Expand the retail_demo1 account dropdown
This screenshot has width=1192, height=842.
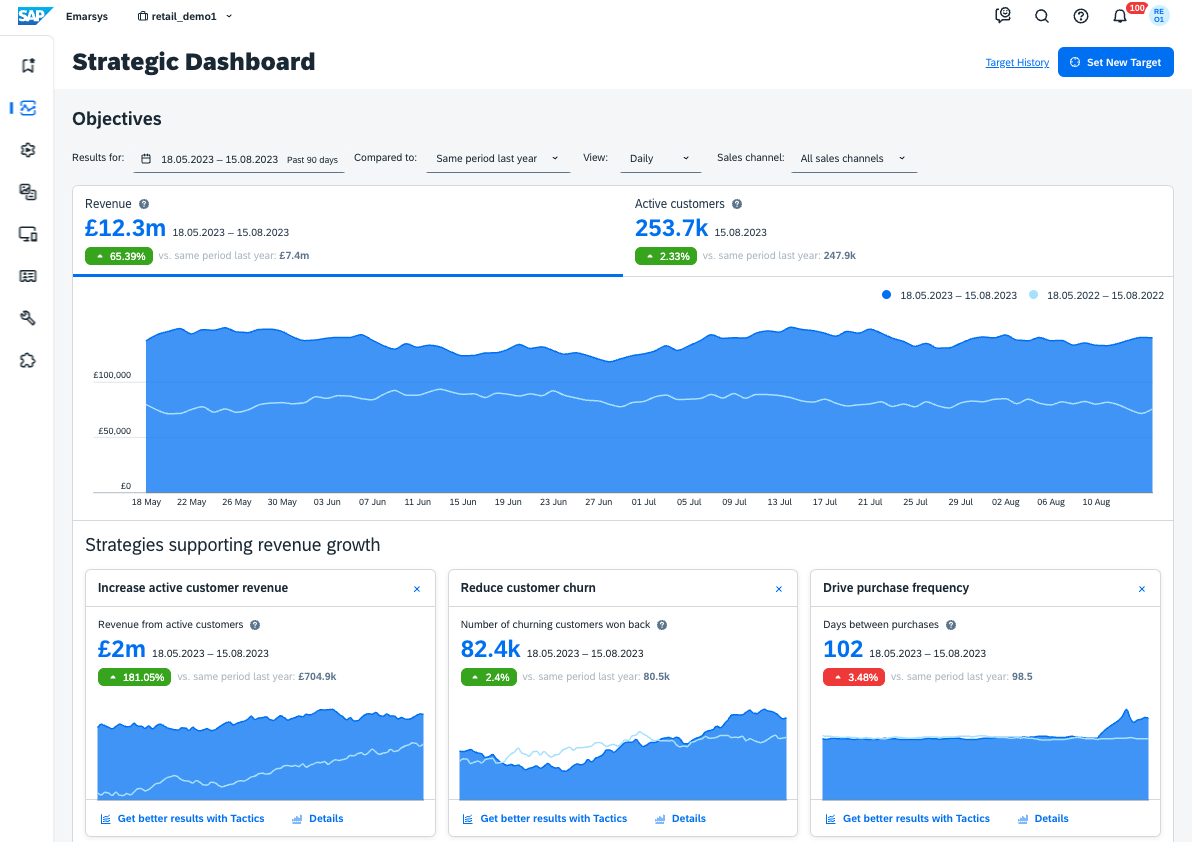point(185,17)
